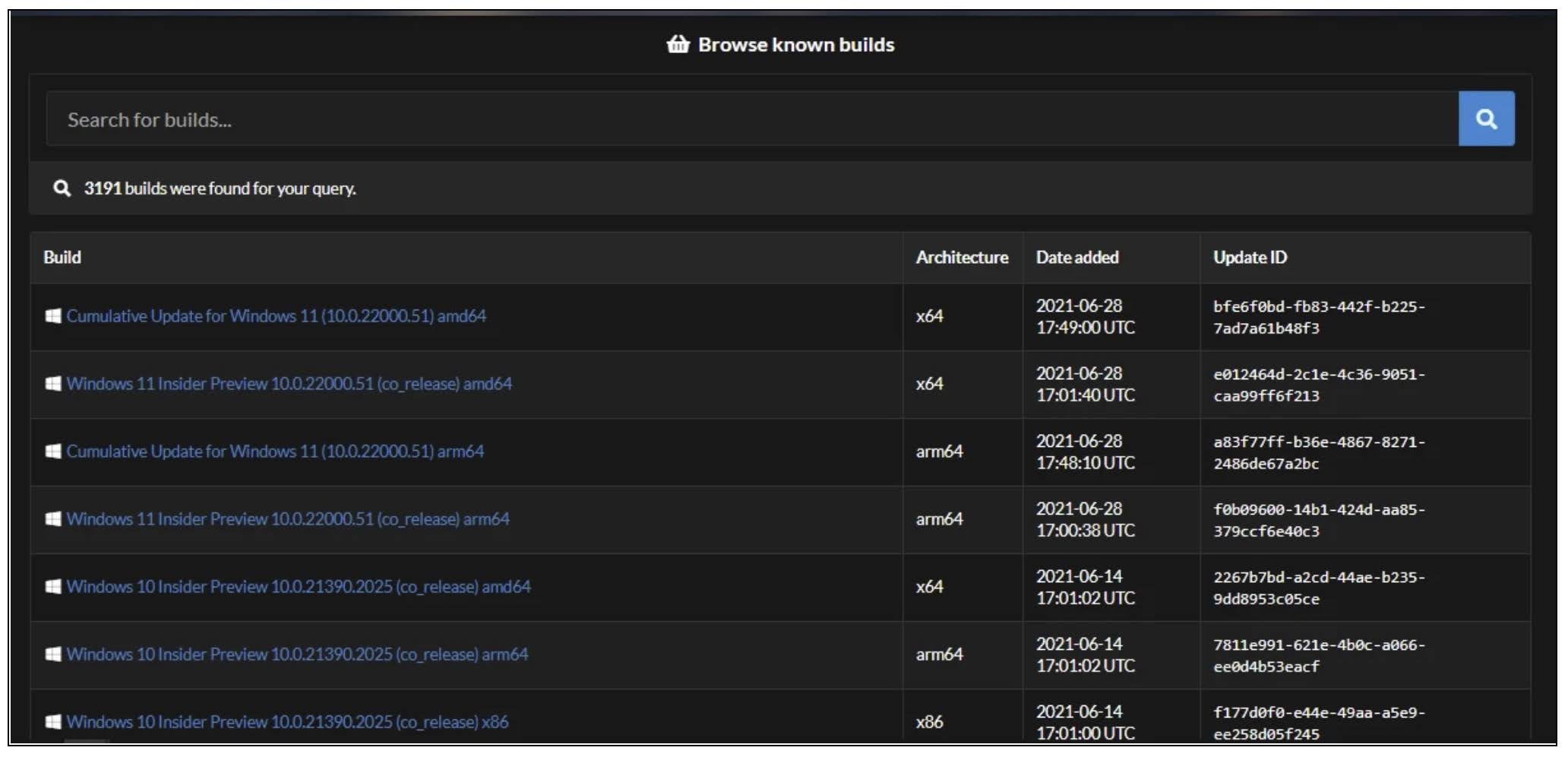
Task: Open Windows 11 Insider Preview 10.0.22000.51 amd64 link
Action: (x=289, y=384)
